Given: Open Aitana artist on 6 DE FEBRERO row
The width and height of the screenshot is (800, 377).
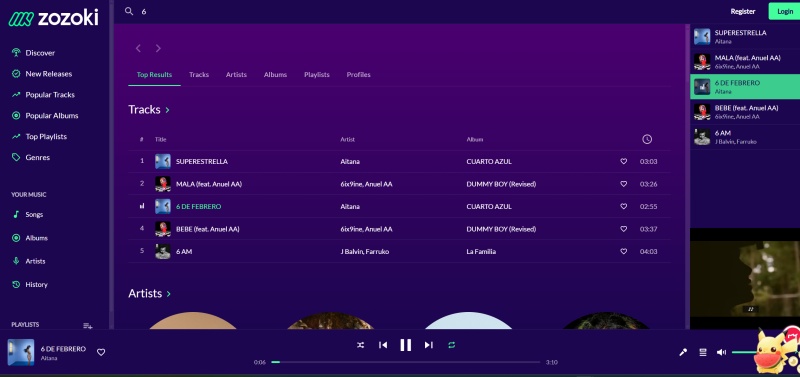Looking at the screenshot, I should pos(350,206).
